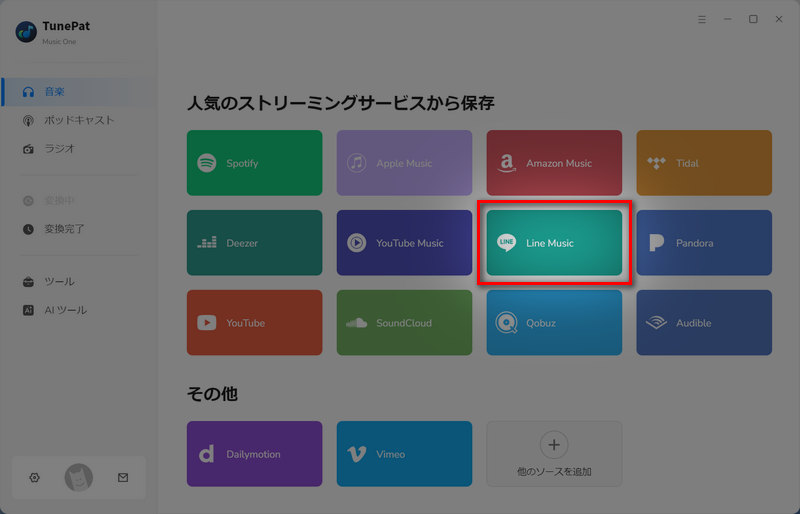Screen dimensions: 800x514
Task: Click the Audible logo icon
Action: pos(656,323)
